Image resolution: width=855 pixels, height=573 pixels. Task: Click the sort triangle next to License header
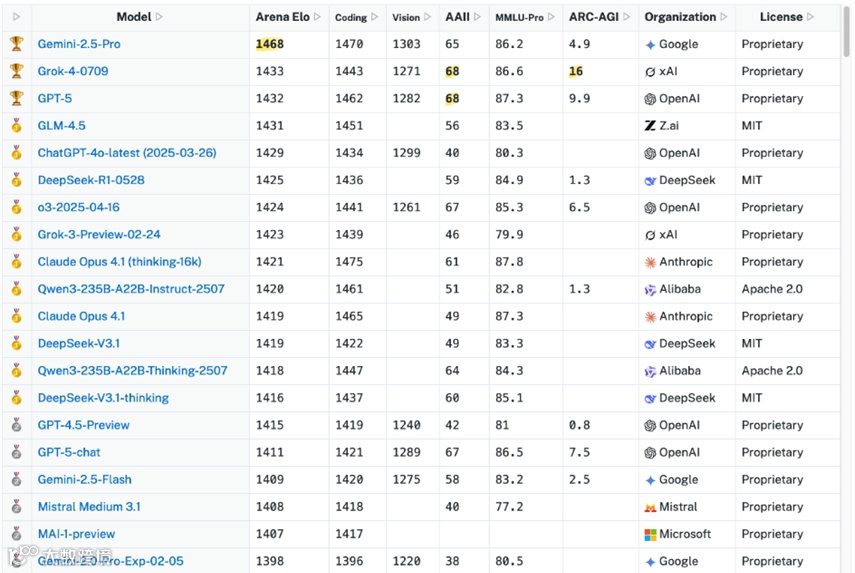click(x=811, y=17)
